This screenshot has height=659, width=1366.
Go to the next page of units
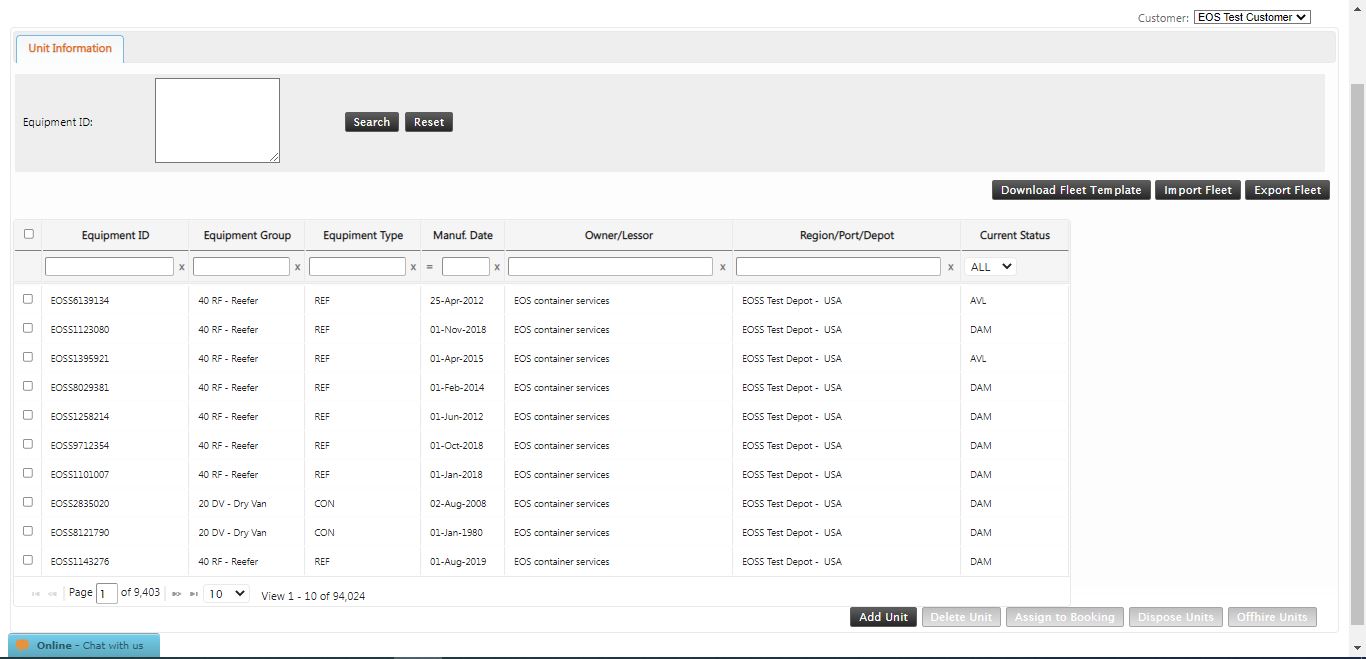click(177, 592)
